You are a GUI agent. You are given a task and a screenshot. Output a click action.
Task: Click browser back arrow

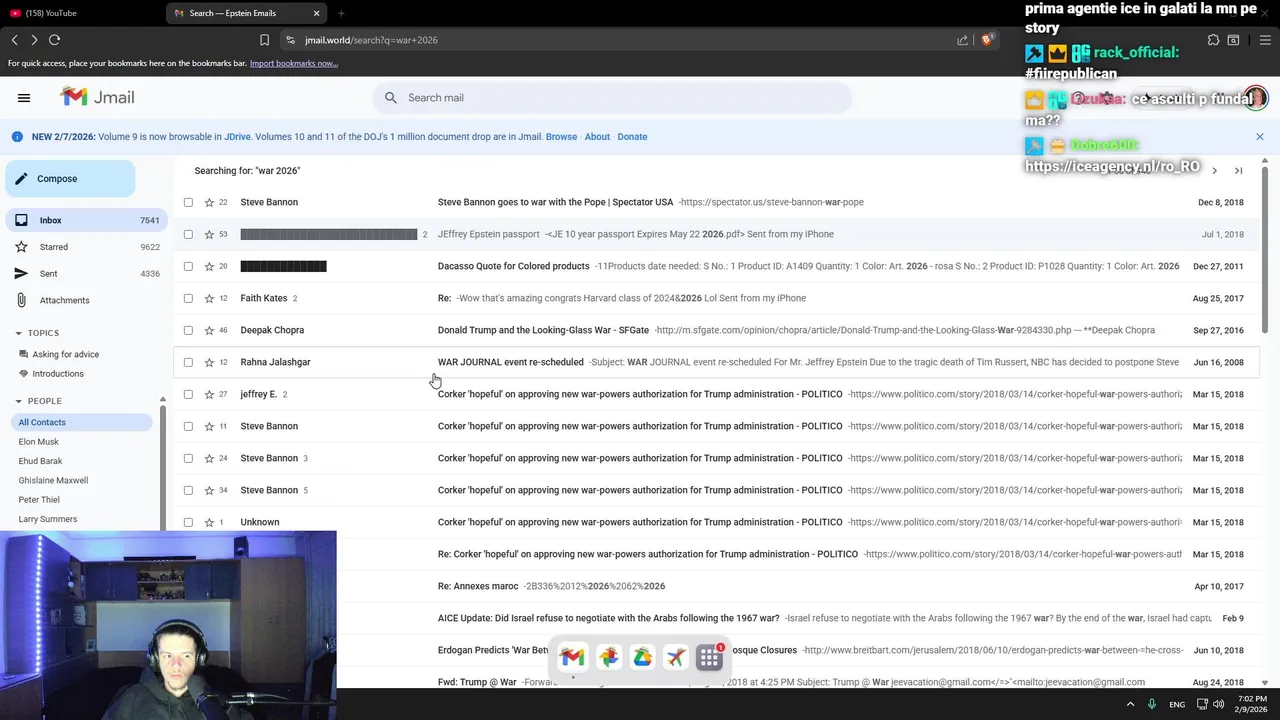(x=14, y=40)
